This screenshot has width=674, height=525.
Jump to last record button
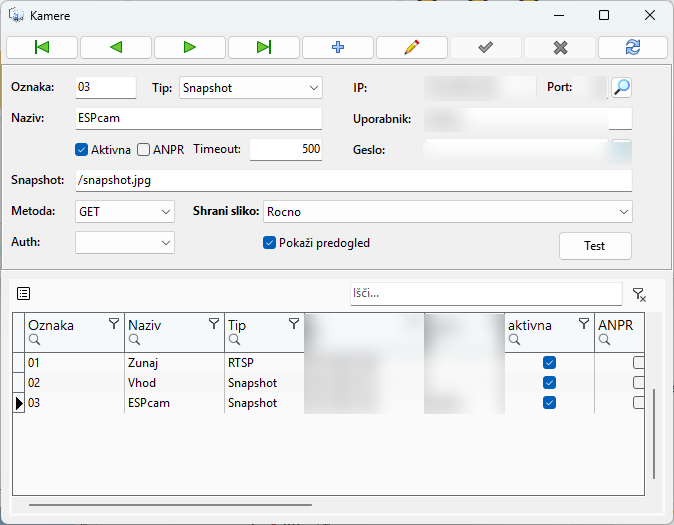263,47
